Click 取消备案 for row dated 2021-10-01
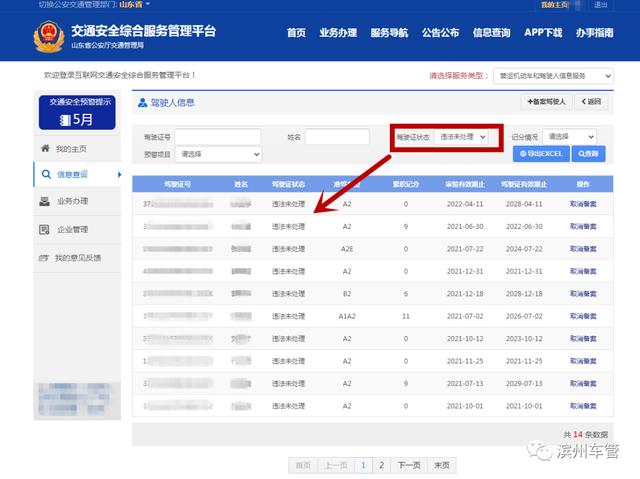This screenshot has height=479, width=640. pos(583,406)
